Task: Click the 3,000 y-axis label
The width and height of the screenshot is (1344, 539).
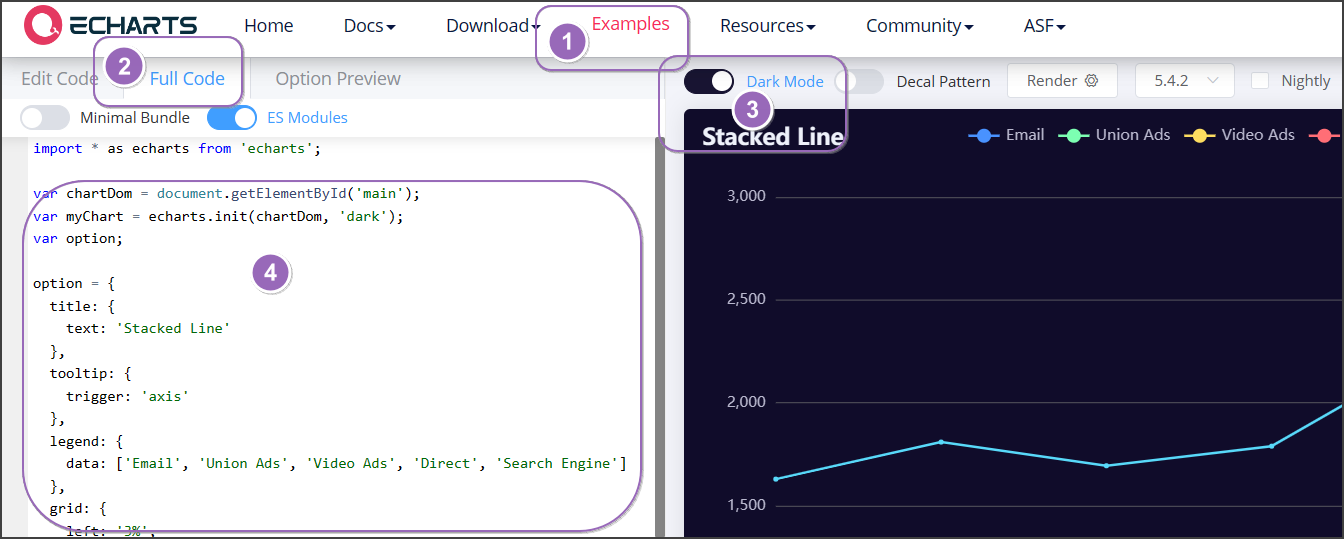Action: tap(744, 196)
